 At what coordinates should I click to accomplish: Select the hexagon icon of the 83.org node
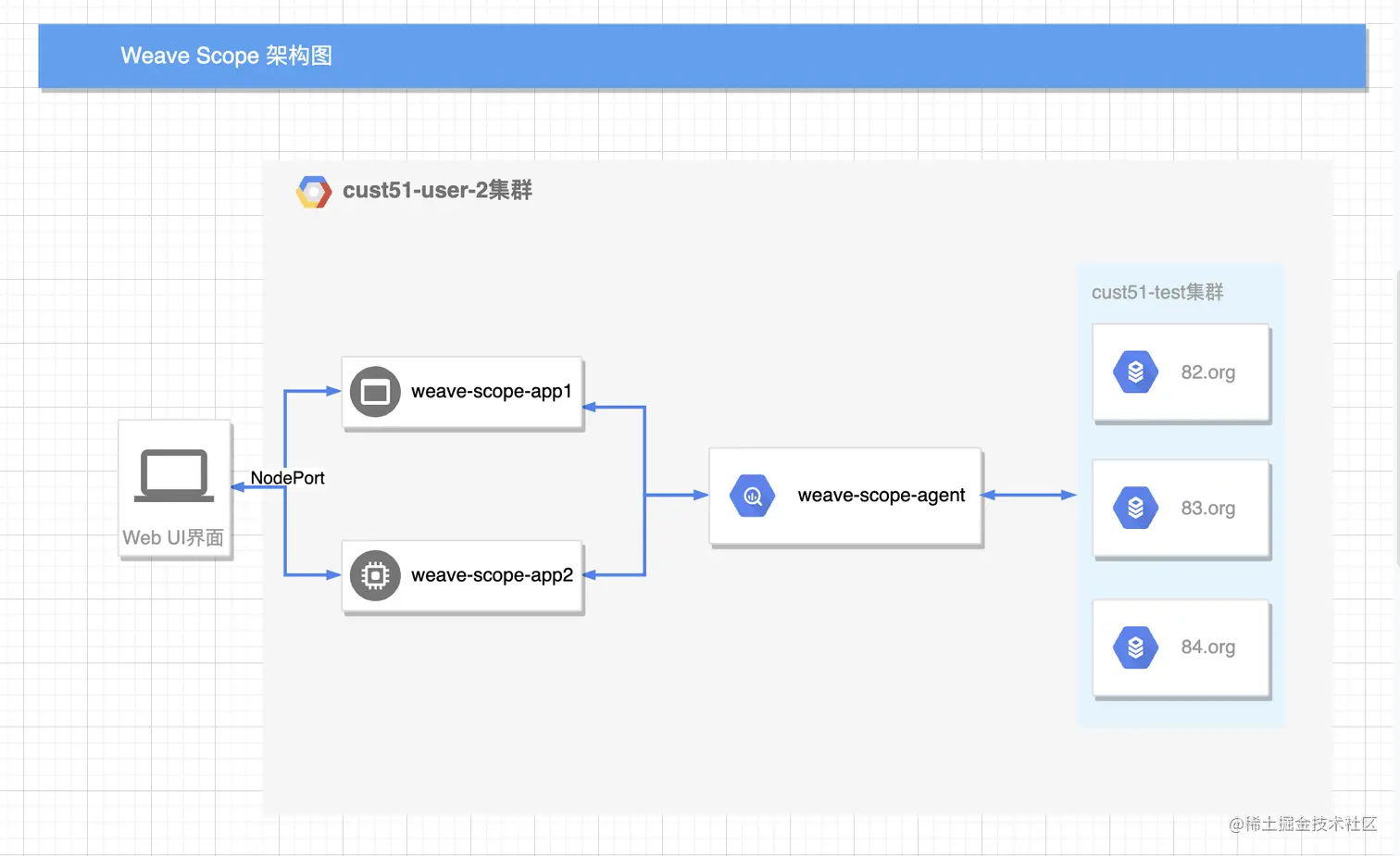pos(1133,507)
